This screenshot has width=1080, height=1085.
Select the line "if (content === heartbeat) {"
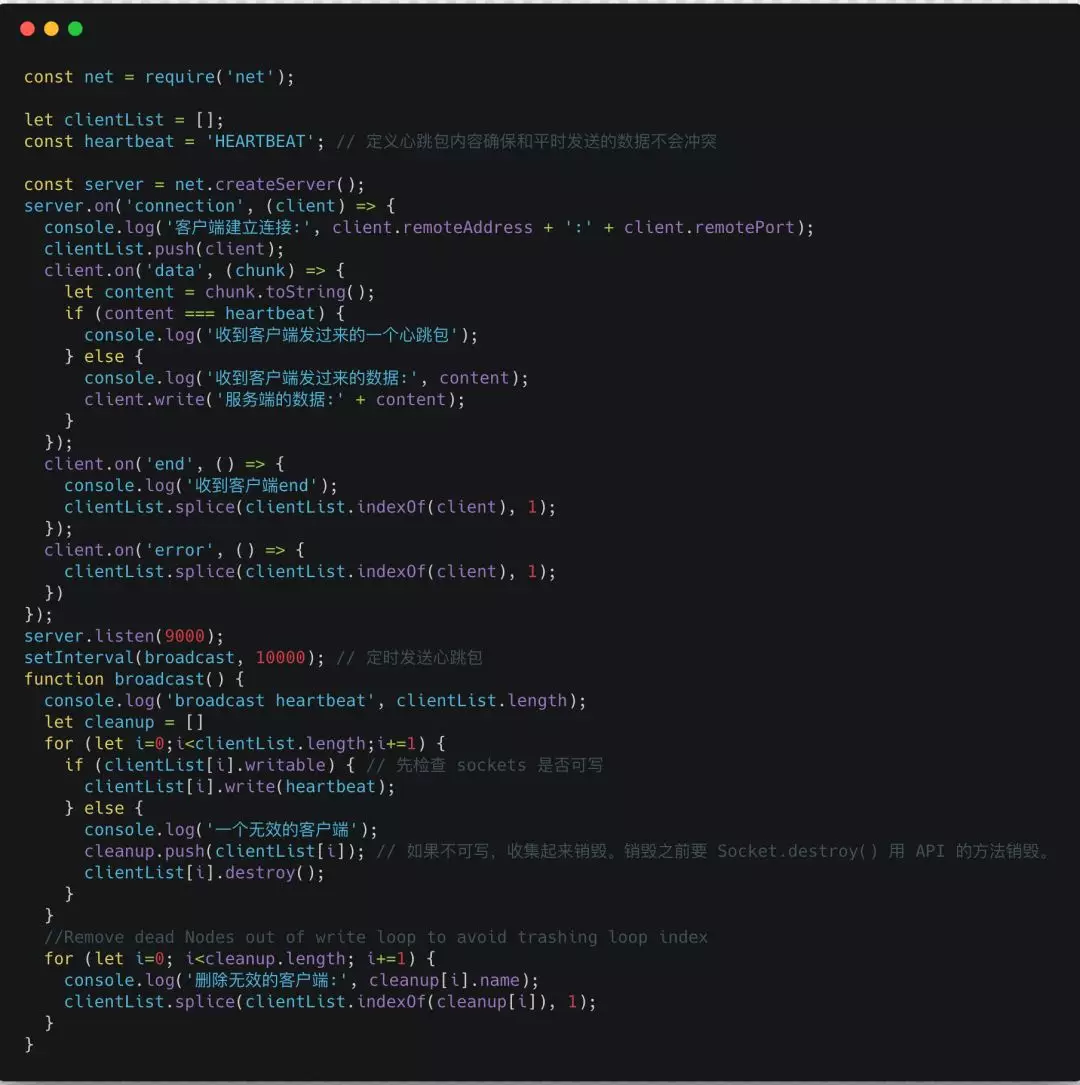coord(204,313)
